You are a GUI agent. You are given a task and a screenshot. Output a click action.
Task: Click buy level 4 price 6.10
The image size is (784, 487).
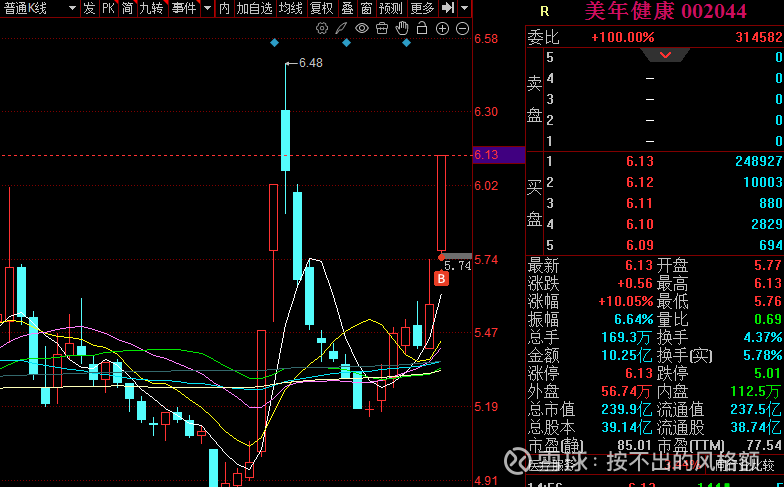coord(640,224)
